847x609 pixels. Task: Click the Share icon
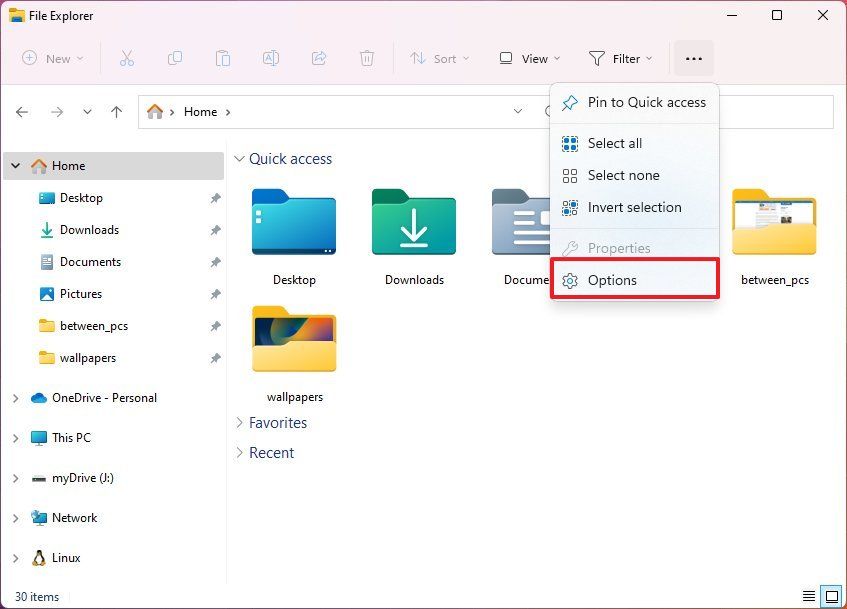pos(319,58)
